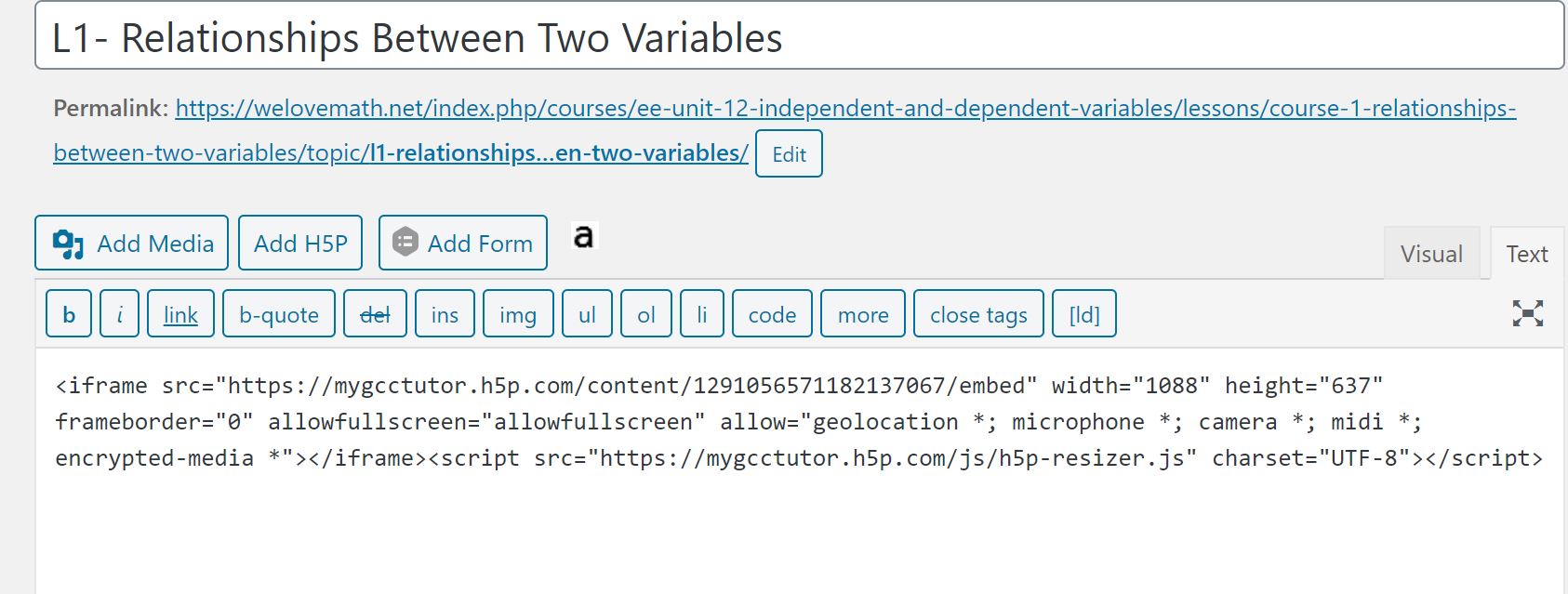Click into the lesson title field
The height and width of the screenshot is (594, 1568).
click(800, 36)
